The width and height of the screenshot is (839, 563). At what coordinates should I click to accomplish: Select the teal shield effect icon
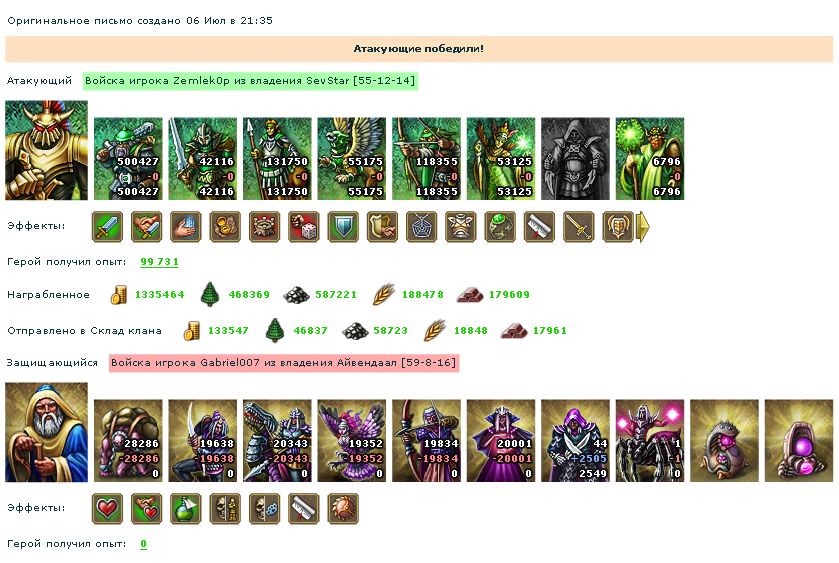343,226
